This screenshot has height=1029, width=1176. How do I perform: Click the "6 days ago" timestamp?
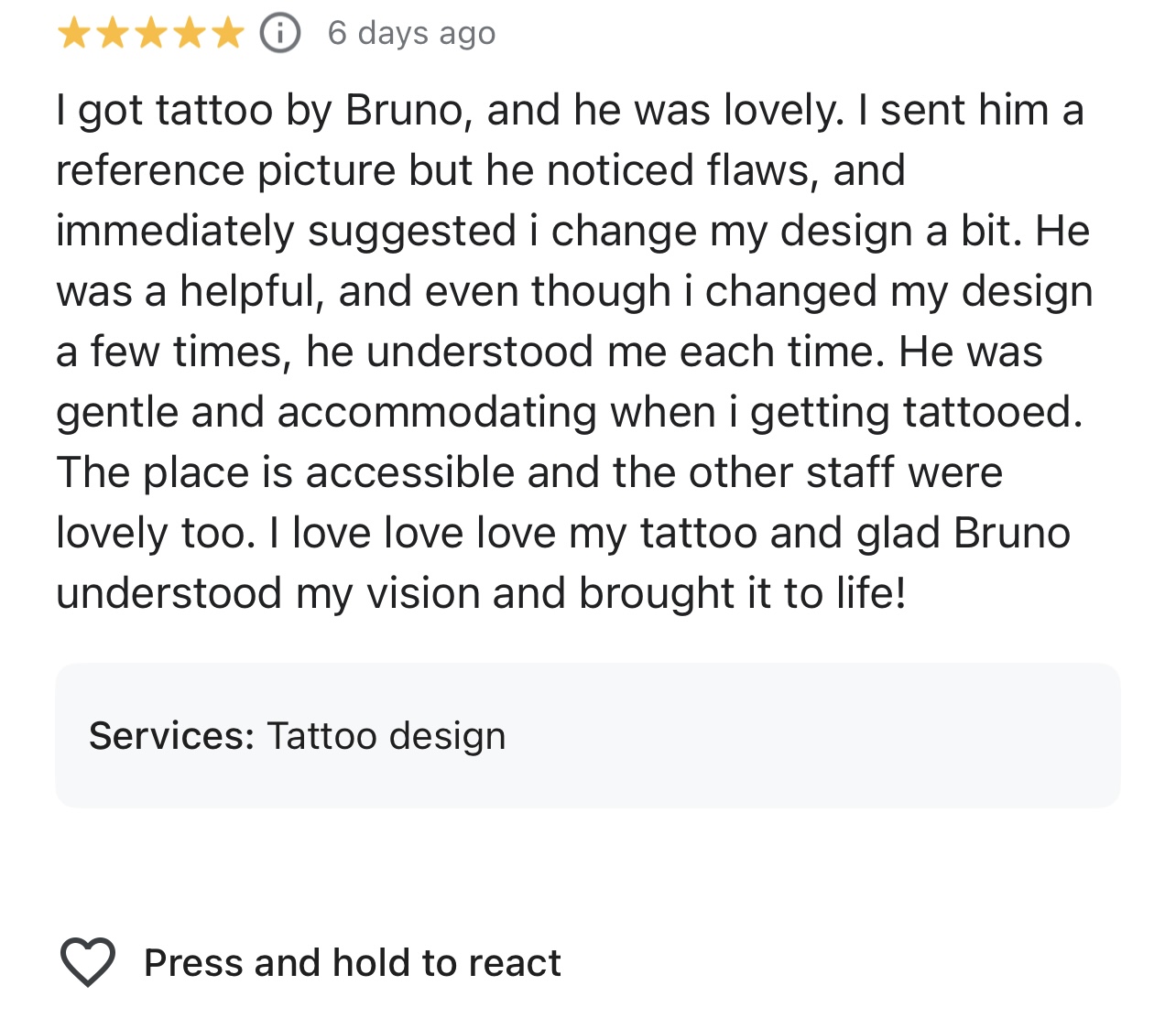tap(411, 34)
